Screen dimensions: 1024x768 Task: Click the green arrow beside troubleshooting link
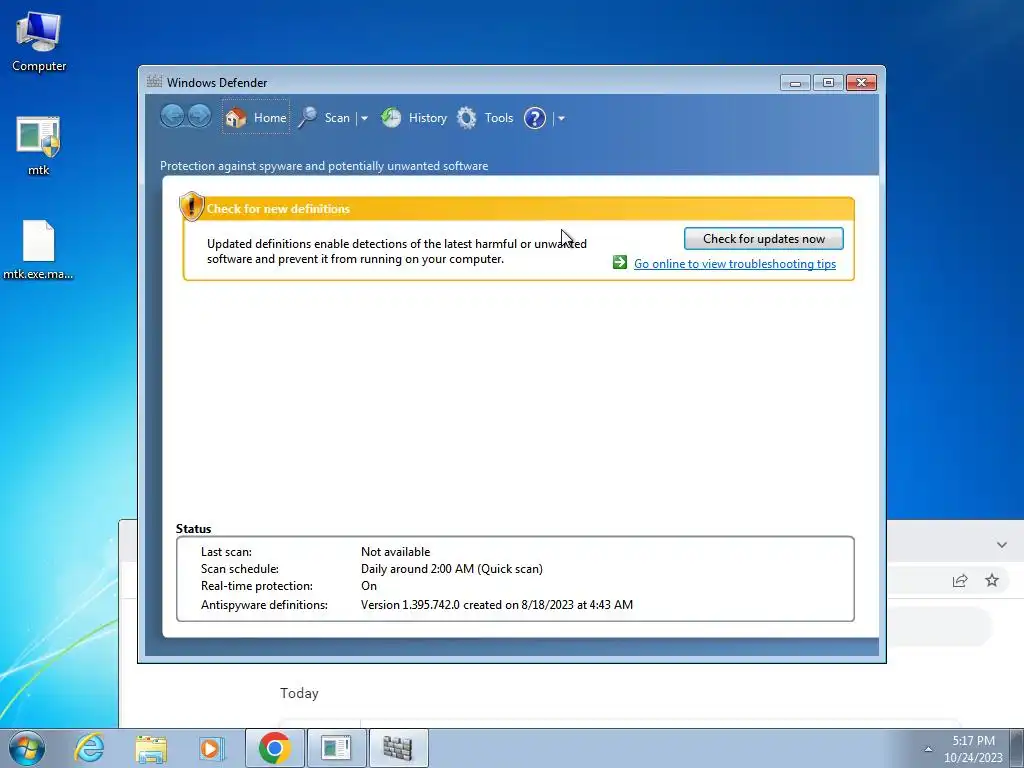click(x=620, y=263)
